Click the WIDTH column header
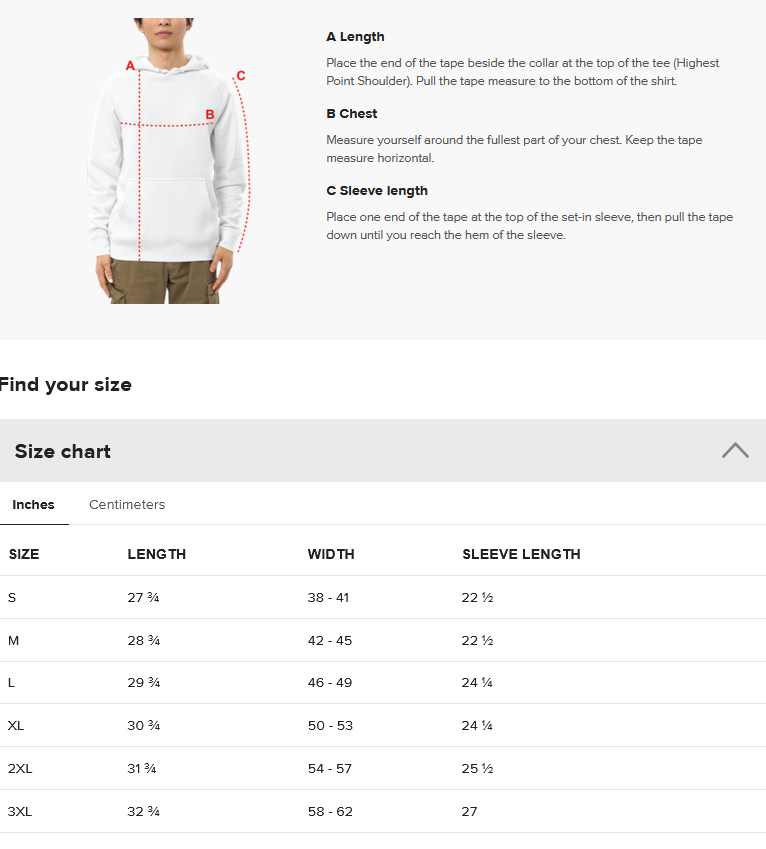This screenshot has height=849, width=766. click(331, 554)
